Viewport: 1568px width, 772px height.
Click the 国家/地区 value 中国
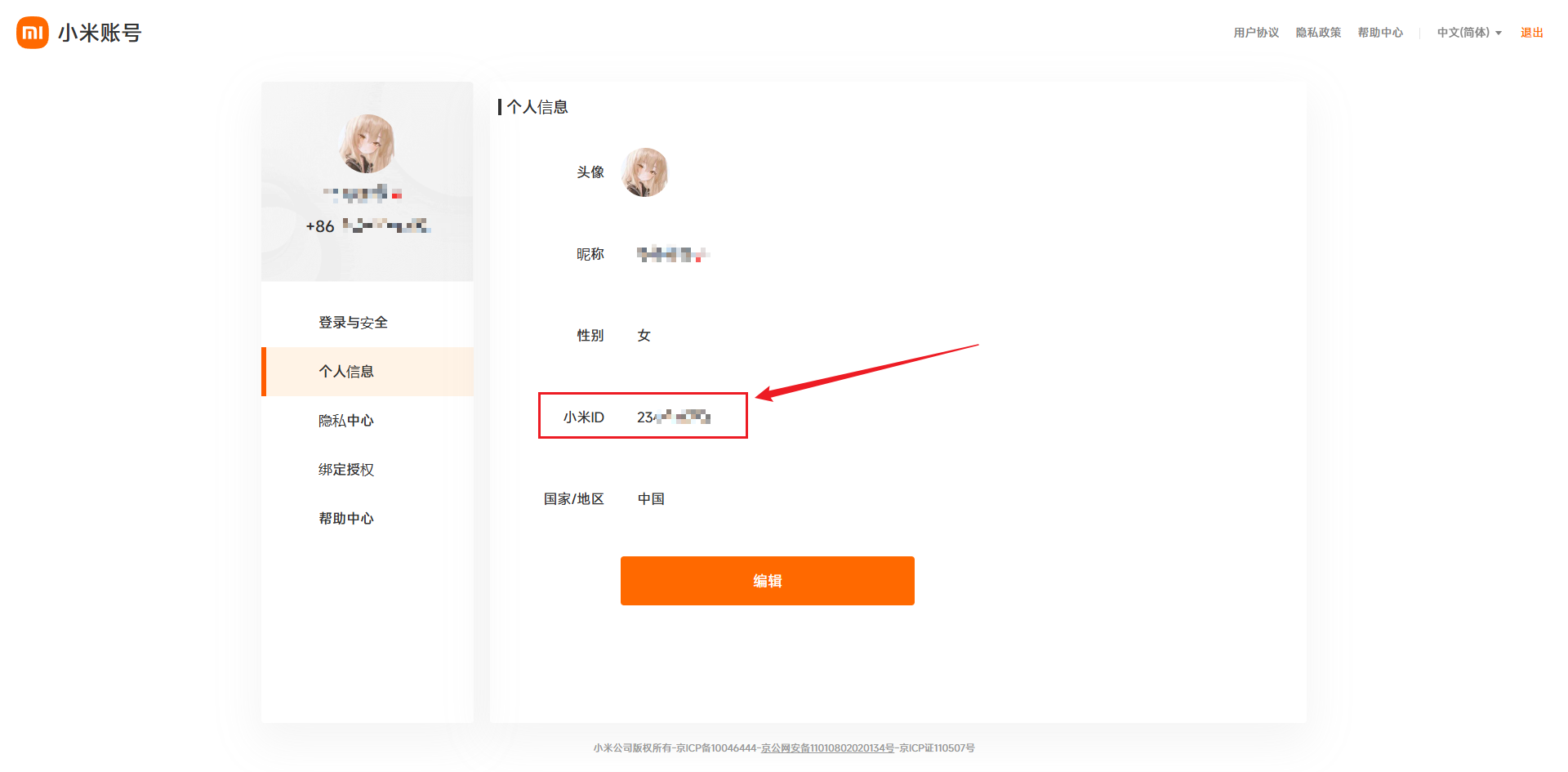[651, 499]
